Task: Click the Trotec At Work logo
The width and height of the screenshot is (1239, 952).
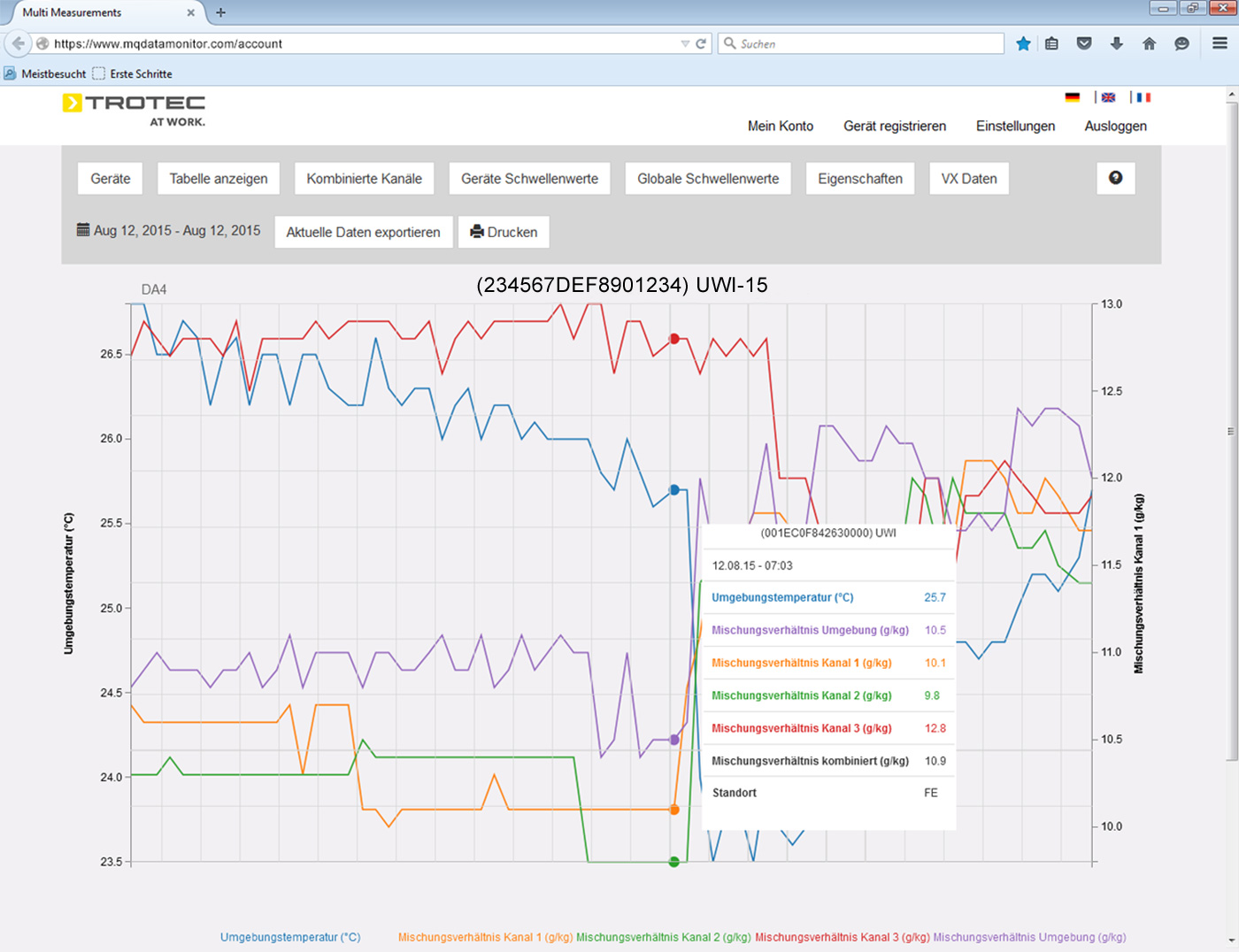Action: click(x=134, y=110)
